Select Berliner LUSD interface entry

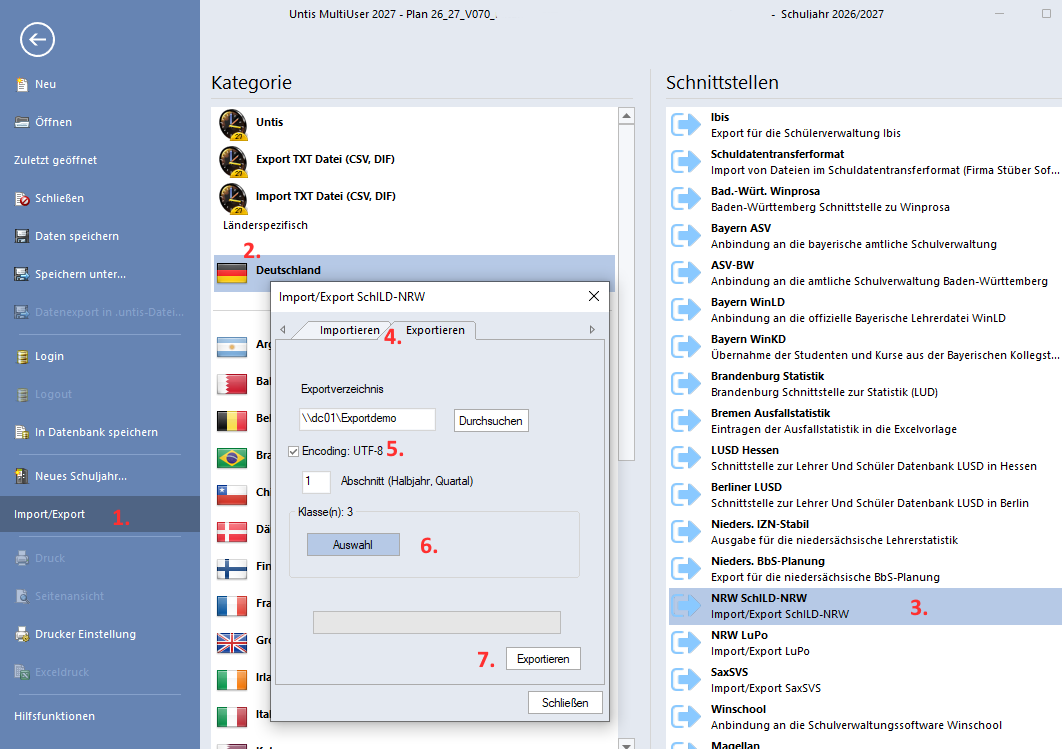tap(865, 495)
